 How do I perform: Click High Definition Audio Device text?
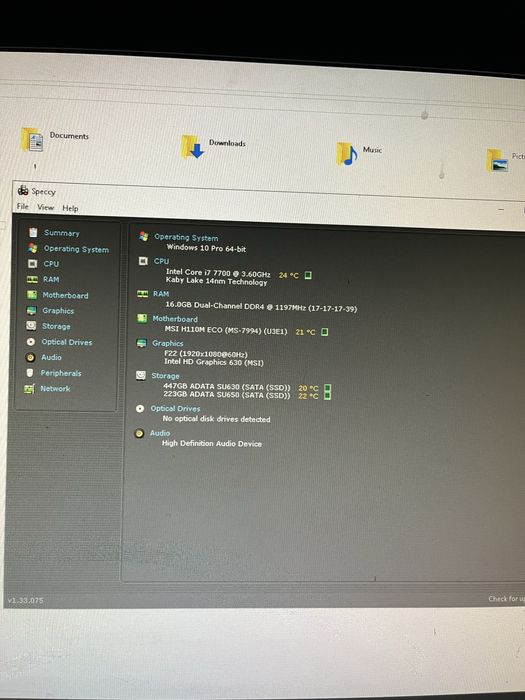click(212, 443)
